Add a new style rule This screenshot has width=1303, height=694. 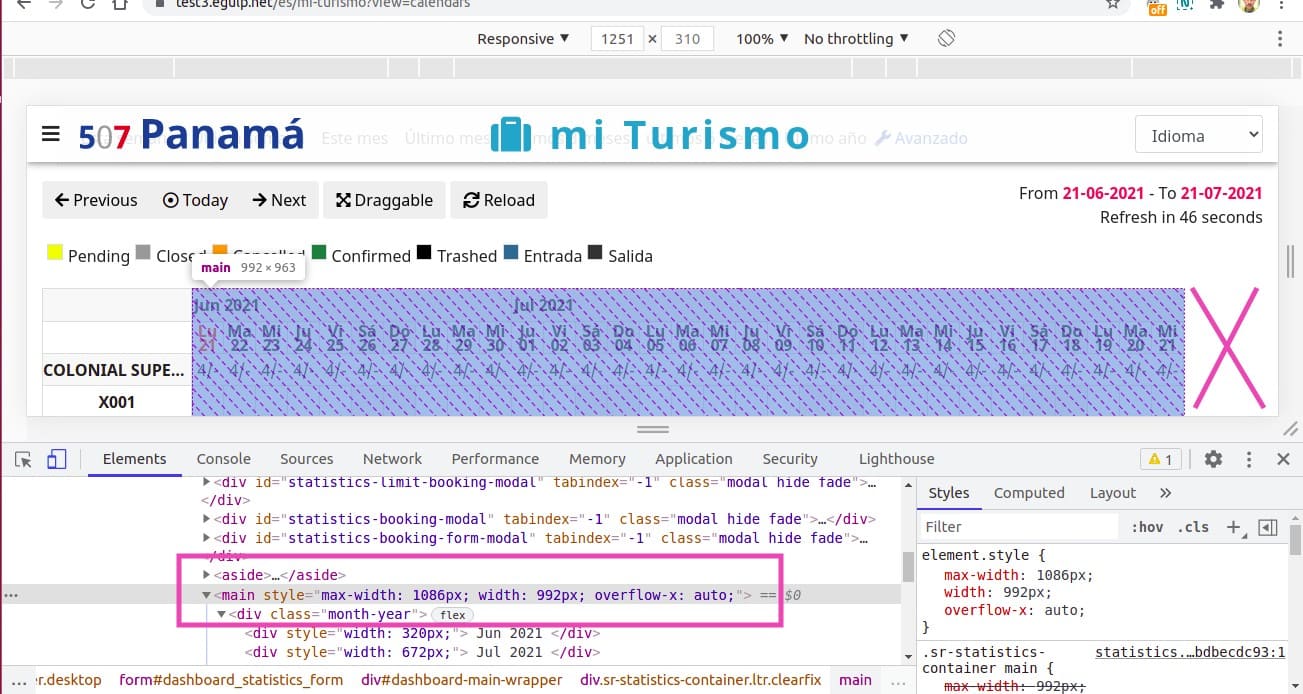coord(1233,527)
